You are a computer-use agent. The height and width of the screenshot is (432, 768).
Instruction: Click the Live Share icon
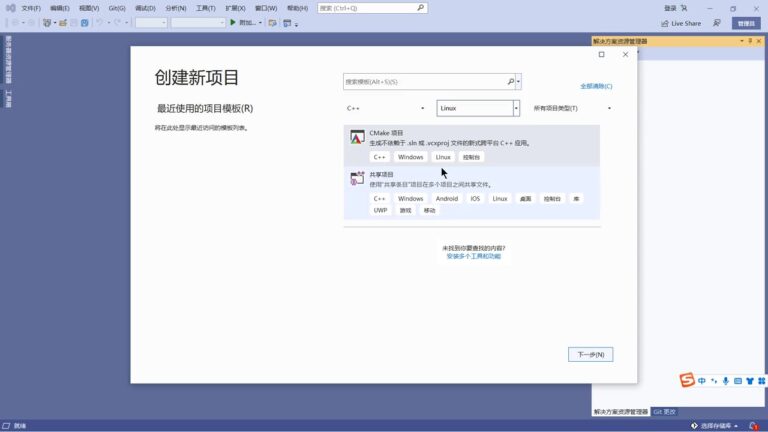click(665, 23)
